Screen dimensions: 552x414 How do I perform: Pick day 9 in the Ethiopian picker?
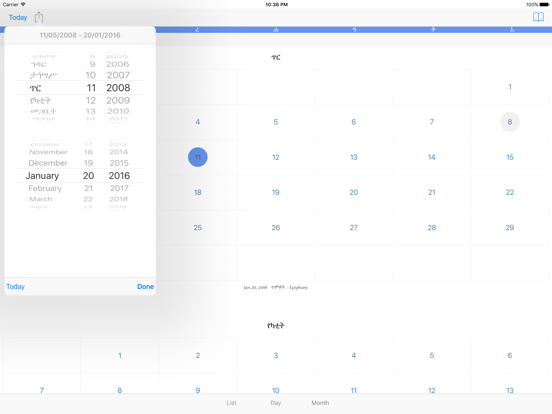92,64
